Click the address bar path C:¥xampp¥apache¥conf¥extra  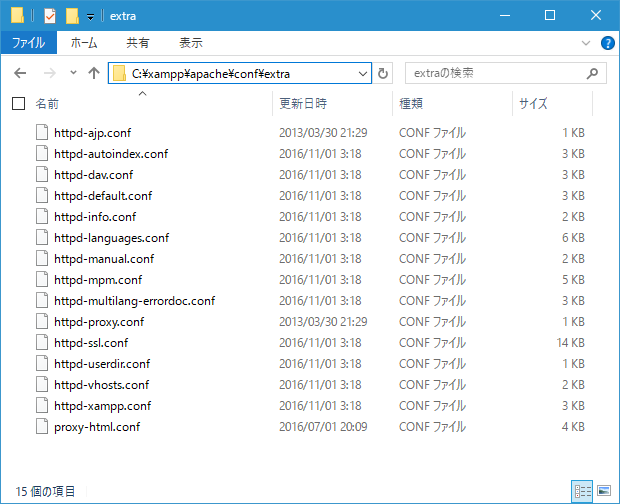tap(211, 74)
